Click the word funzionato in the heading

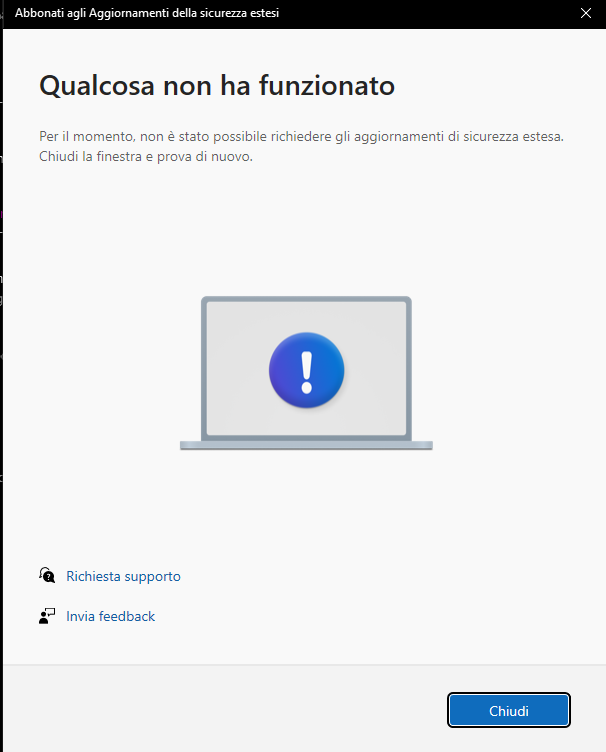(x=327, y=86)
